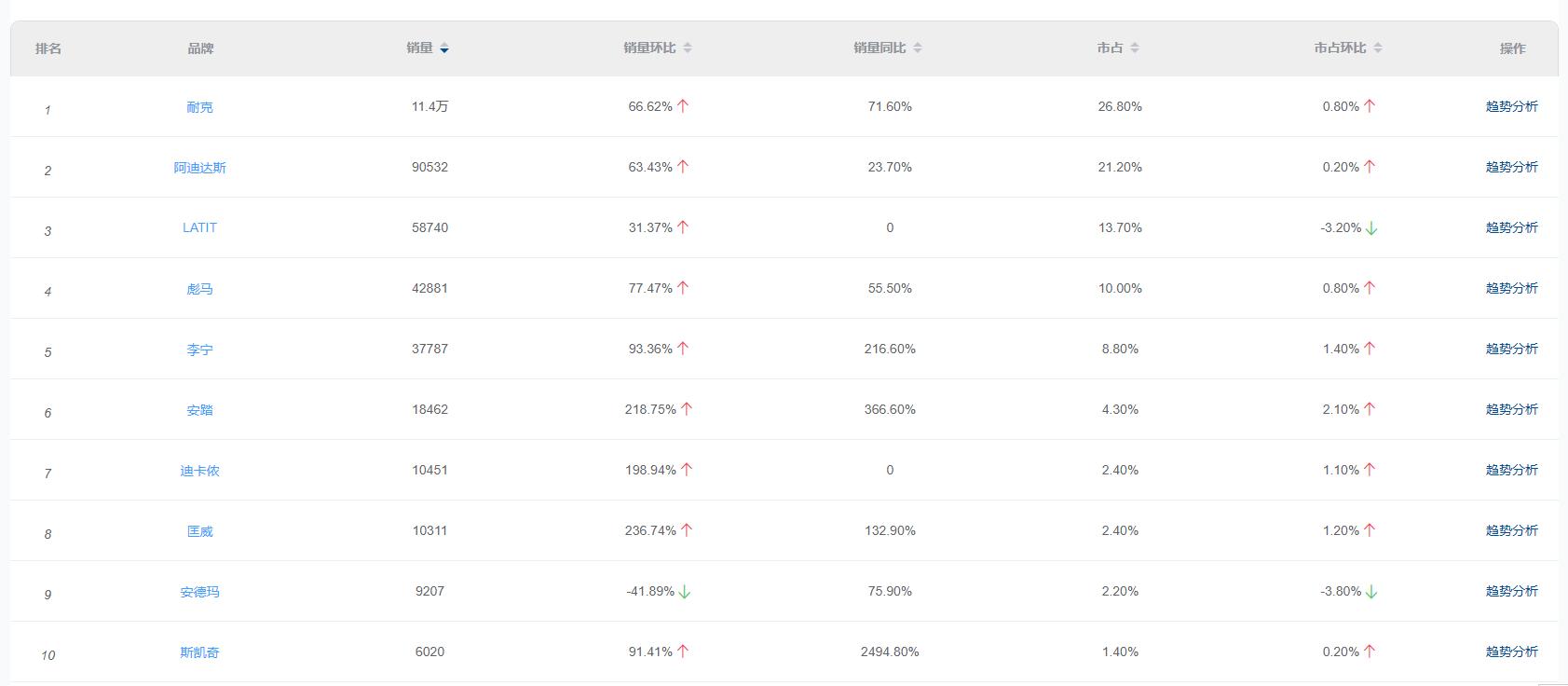The width and height of the screenshot is (1568, 686).
Task: Click the 排名 column header
Action: click(48, 48)
